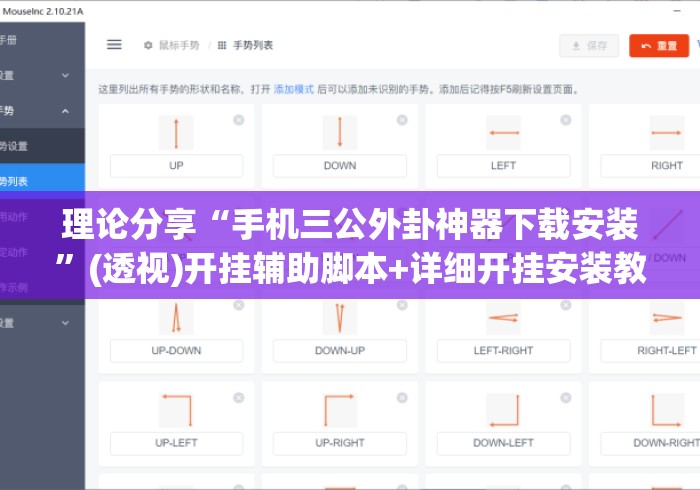The image size is (700, 490).
Task: Click the 保存 save button
Action: click(589, 46)
